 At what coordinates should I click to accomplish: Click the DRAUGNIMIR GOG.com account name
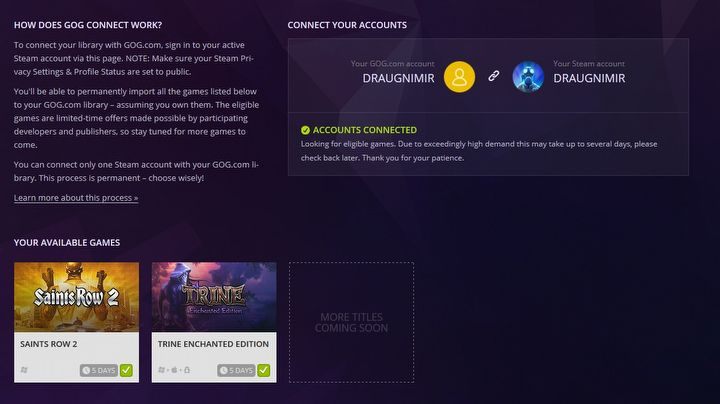click(398, 79)
